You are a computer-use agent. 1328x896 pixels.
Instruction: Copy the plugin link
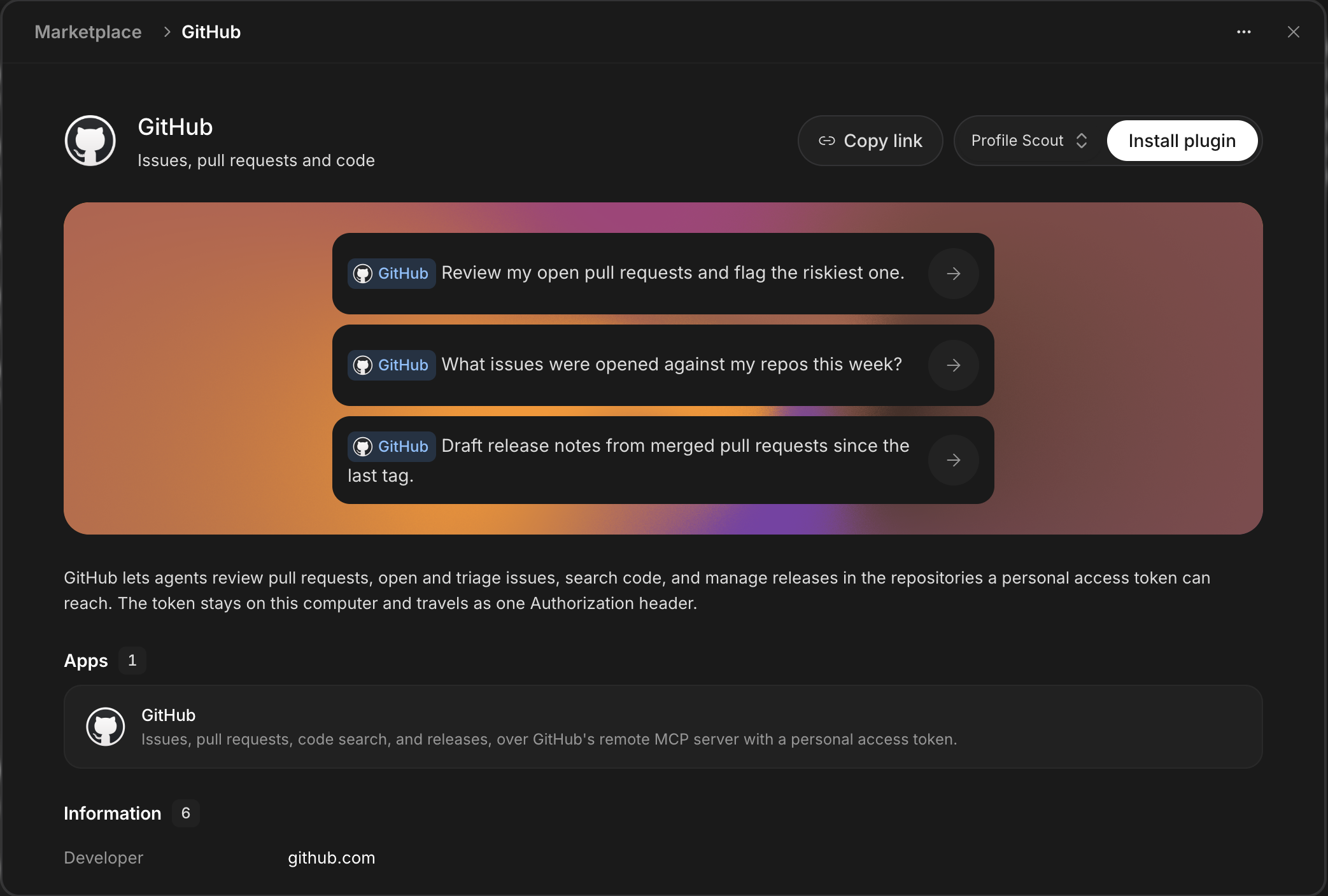(x=870, y=141)
